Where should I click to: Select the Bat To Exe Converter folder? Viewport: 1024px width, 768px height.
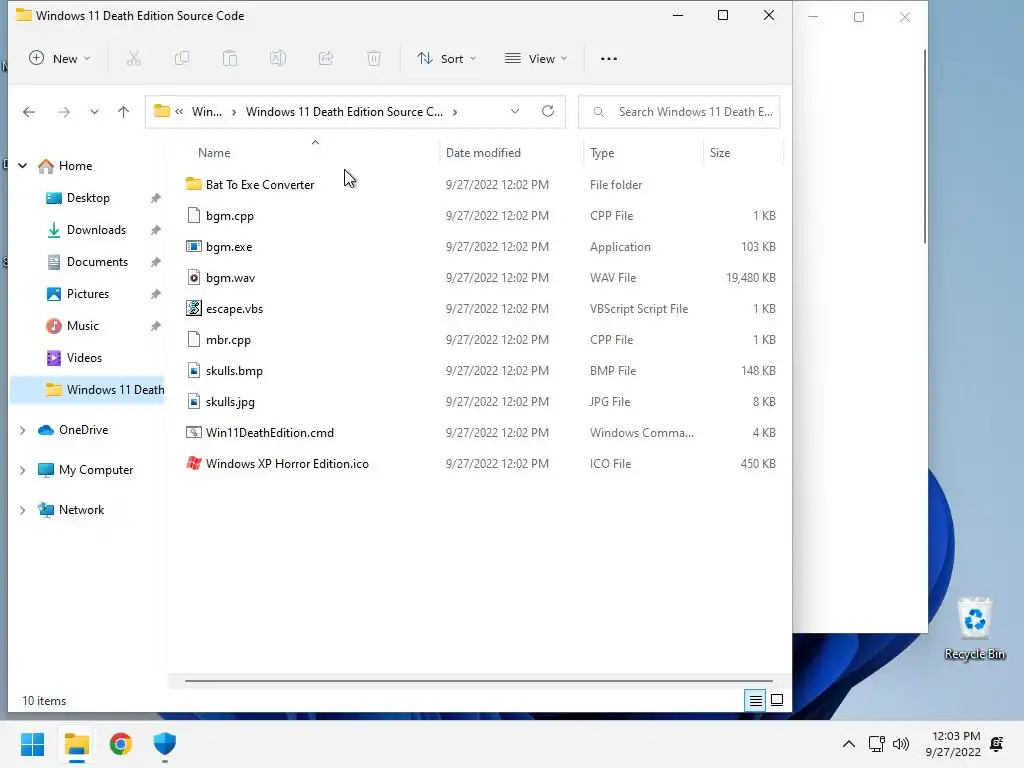coord(260,185)
